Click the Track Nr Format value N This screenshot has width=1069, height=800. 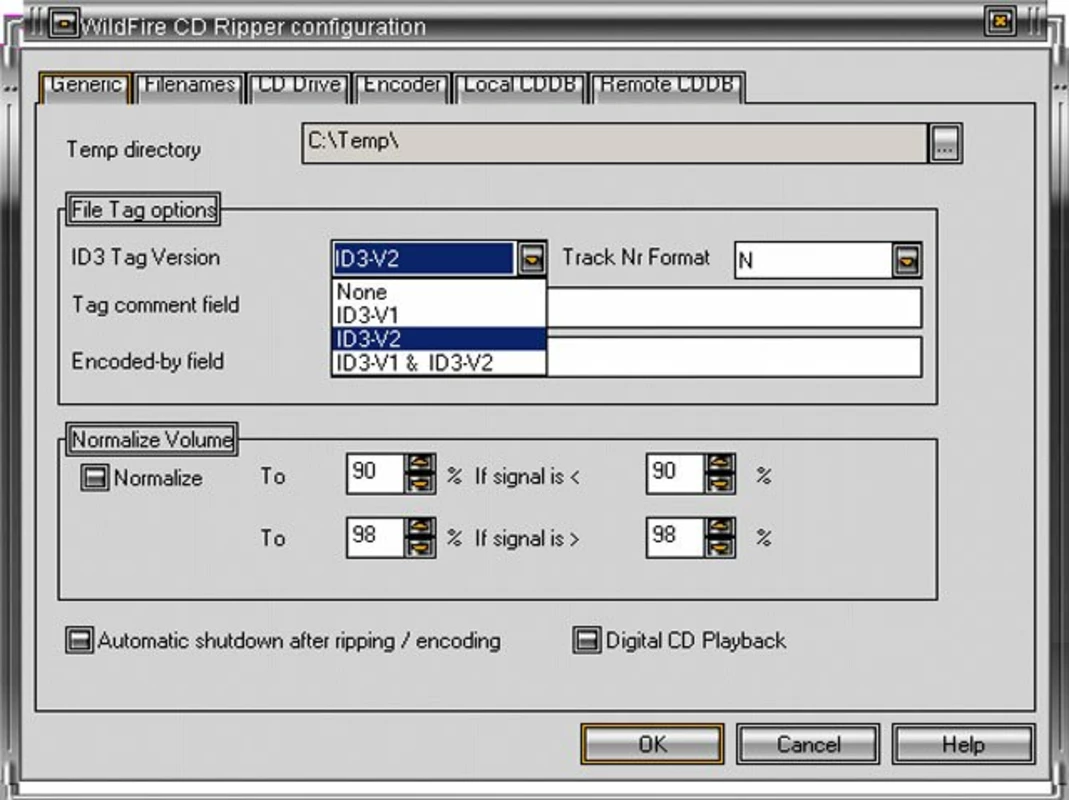pos(813,260)
